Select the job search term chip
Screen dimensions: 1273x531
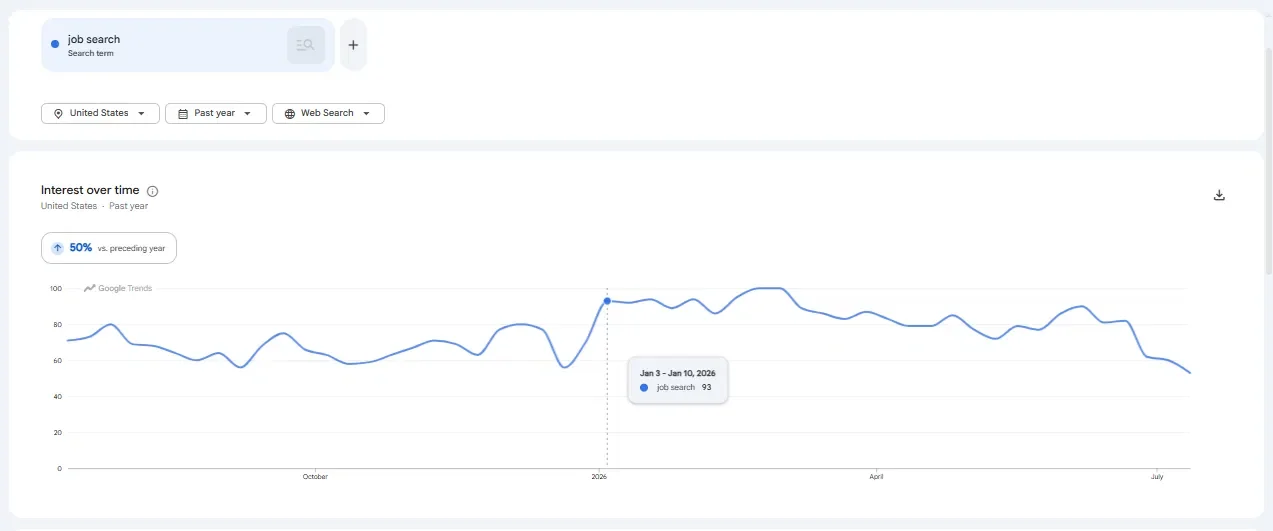point(188,45)
